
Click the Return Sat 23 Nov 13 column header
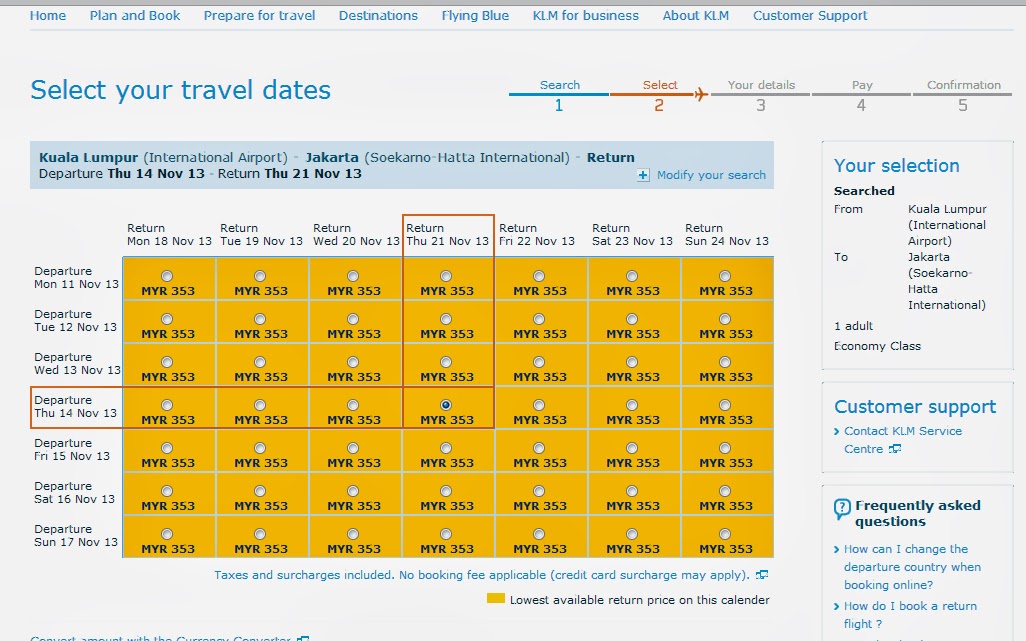tap(632, 235)
